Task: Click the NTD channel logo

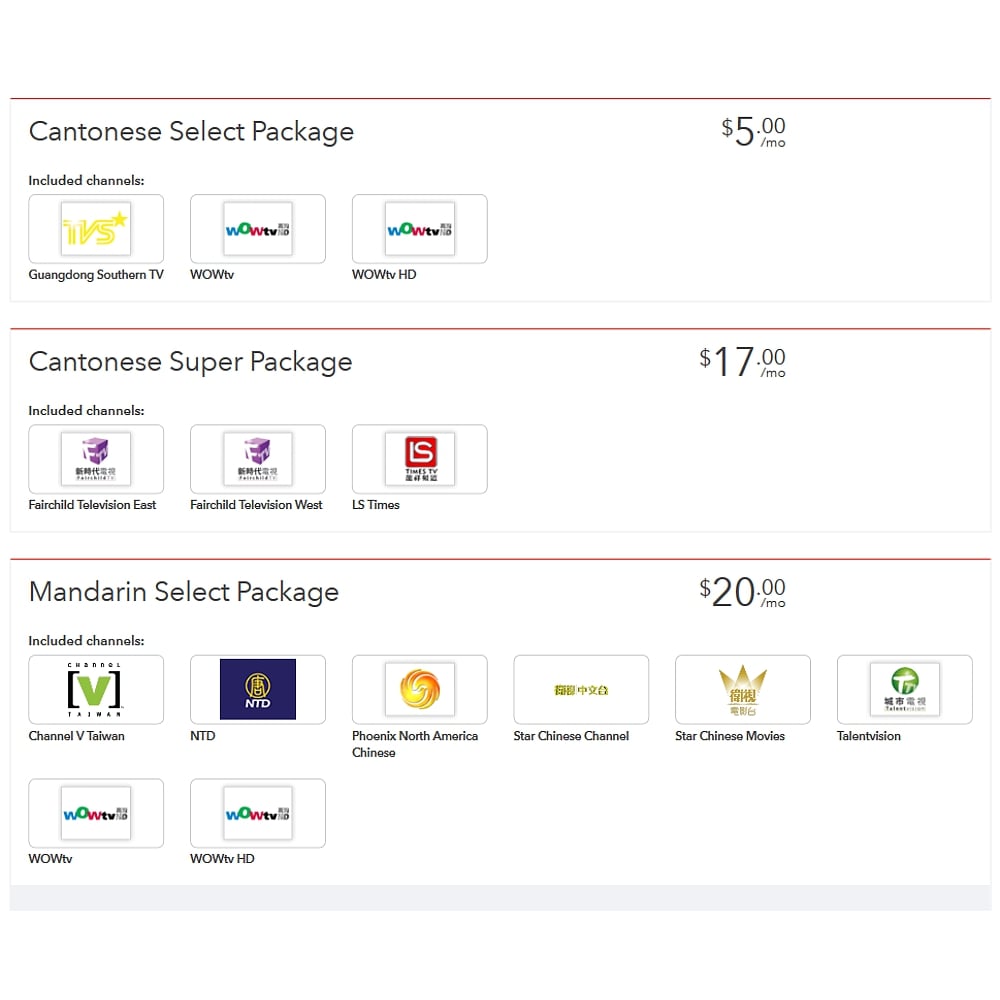Action: click(x=258, y=689)
